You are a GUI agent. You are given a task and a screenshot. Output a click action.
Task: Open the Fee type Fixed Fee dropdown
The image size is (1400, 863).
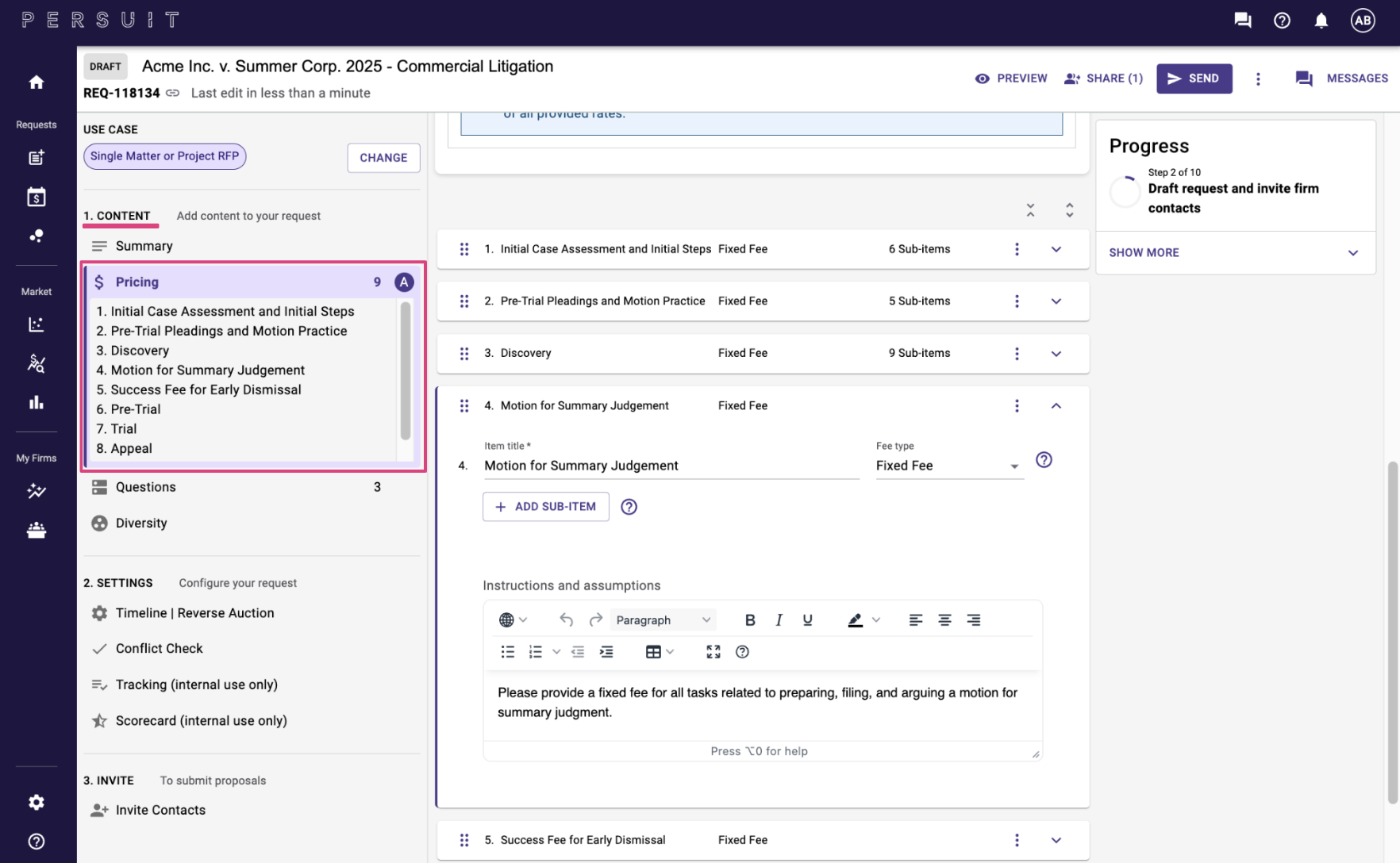click(x=949, y=466)
